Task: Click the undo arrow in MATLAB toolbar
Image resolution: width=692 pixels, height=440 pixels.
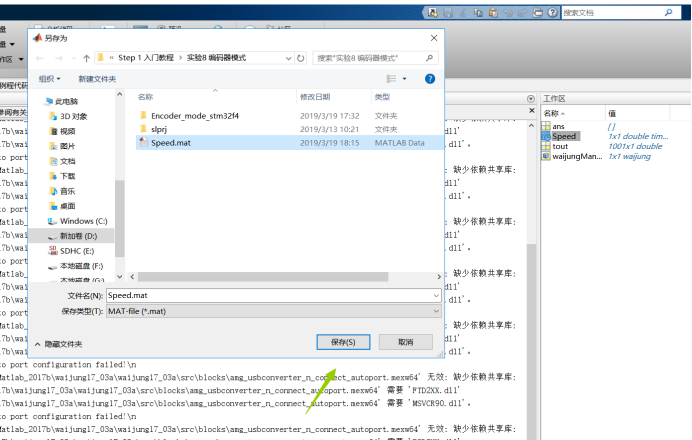Action: [508, 12]
